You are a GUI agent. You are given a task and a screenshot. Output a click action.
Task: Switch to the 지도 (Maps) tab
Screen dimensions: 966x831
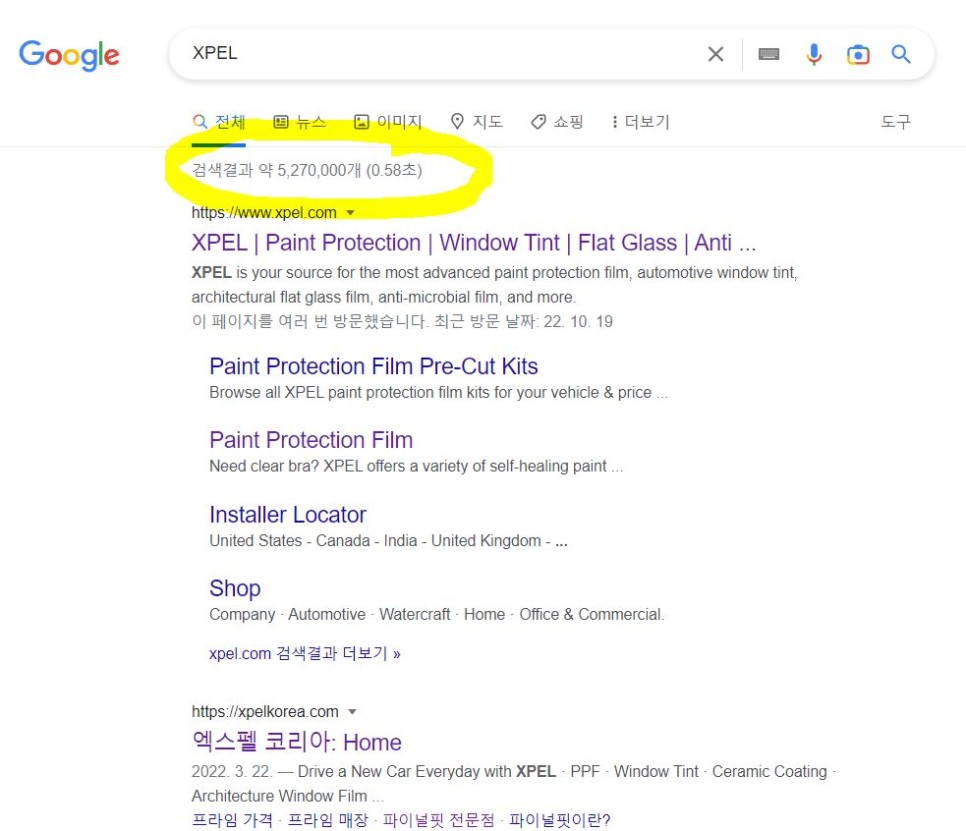(476, 122)
